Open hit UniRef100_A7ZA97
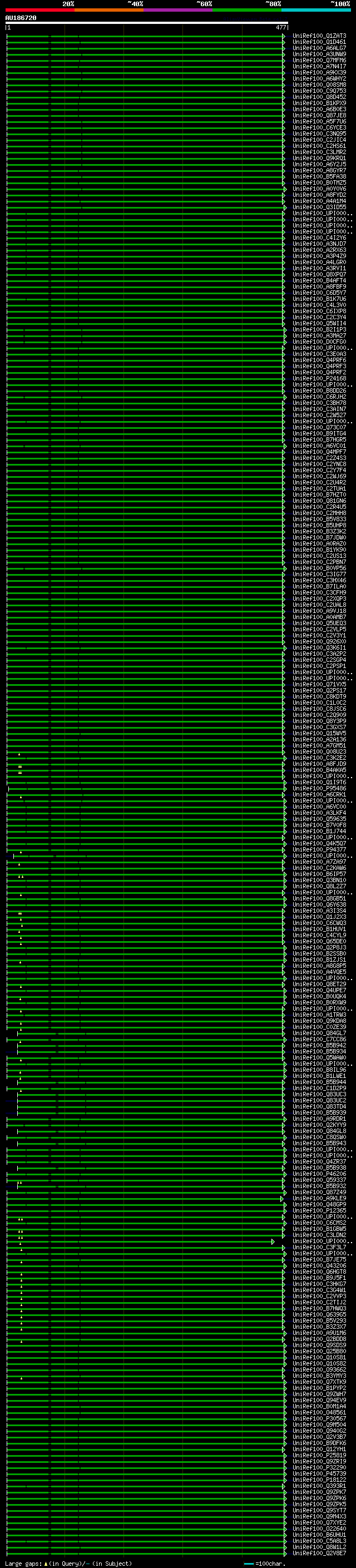 (x=319, y=862)
